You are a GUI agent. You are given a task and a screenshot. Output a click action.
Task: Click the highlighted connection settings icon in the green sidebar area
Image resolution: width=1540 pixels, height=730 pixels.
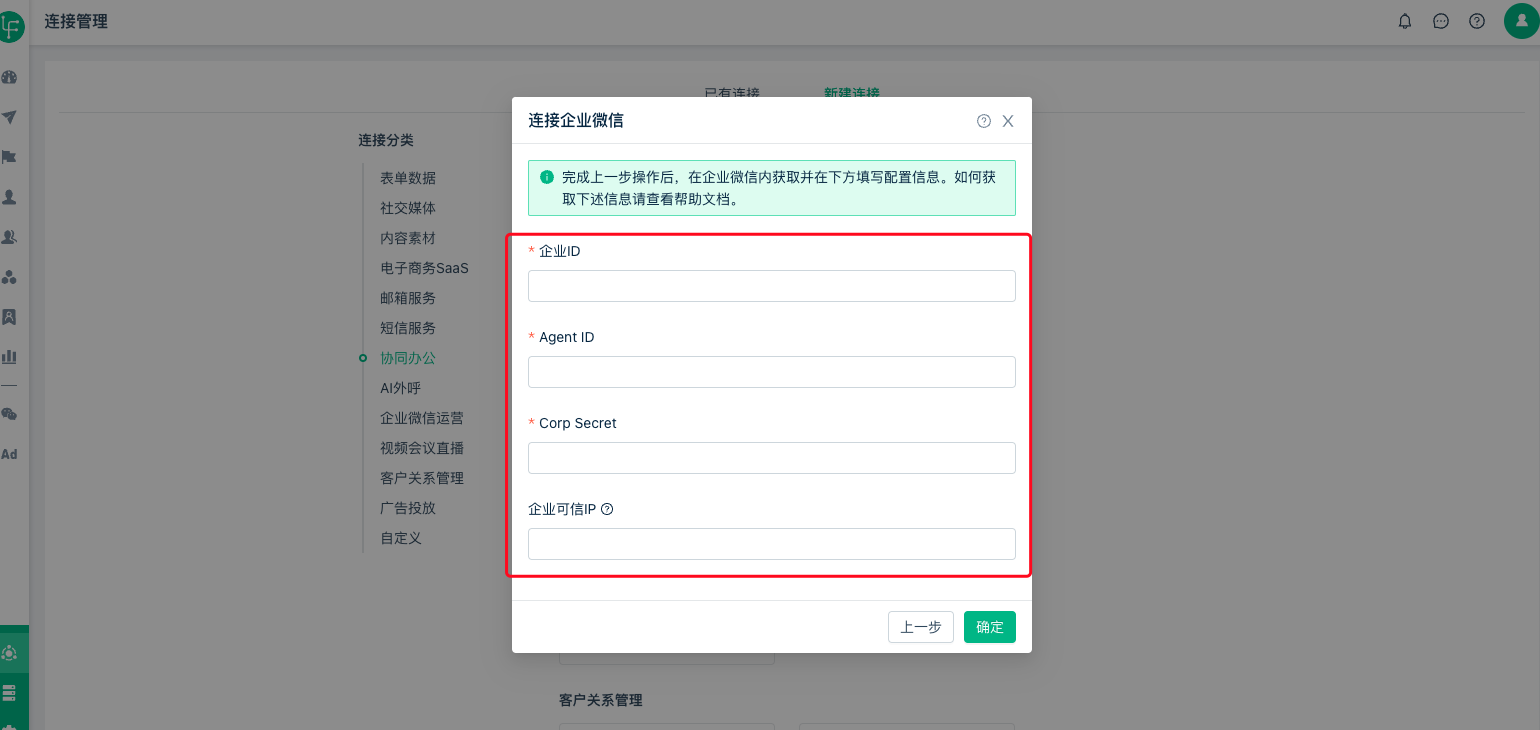(9, 653)
